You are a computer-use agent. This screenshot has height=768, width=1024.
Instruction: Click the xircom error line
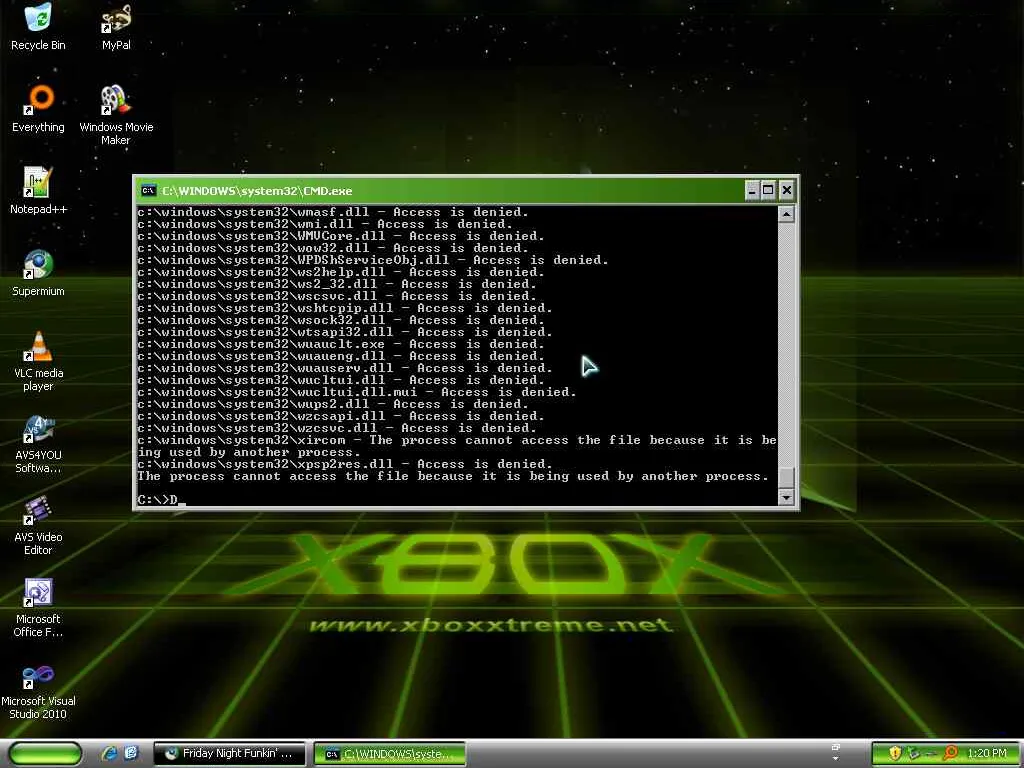click(x=456, y=446)
